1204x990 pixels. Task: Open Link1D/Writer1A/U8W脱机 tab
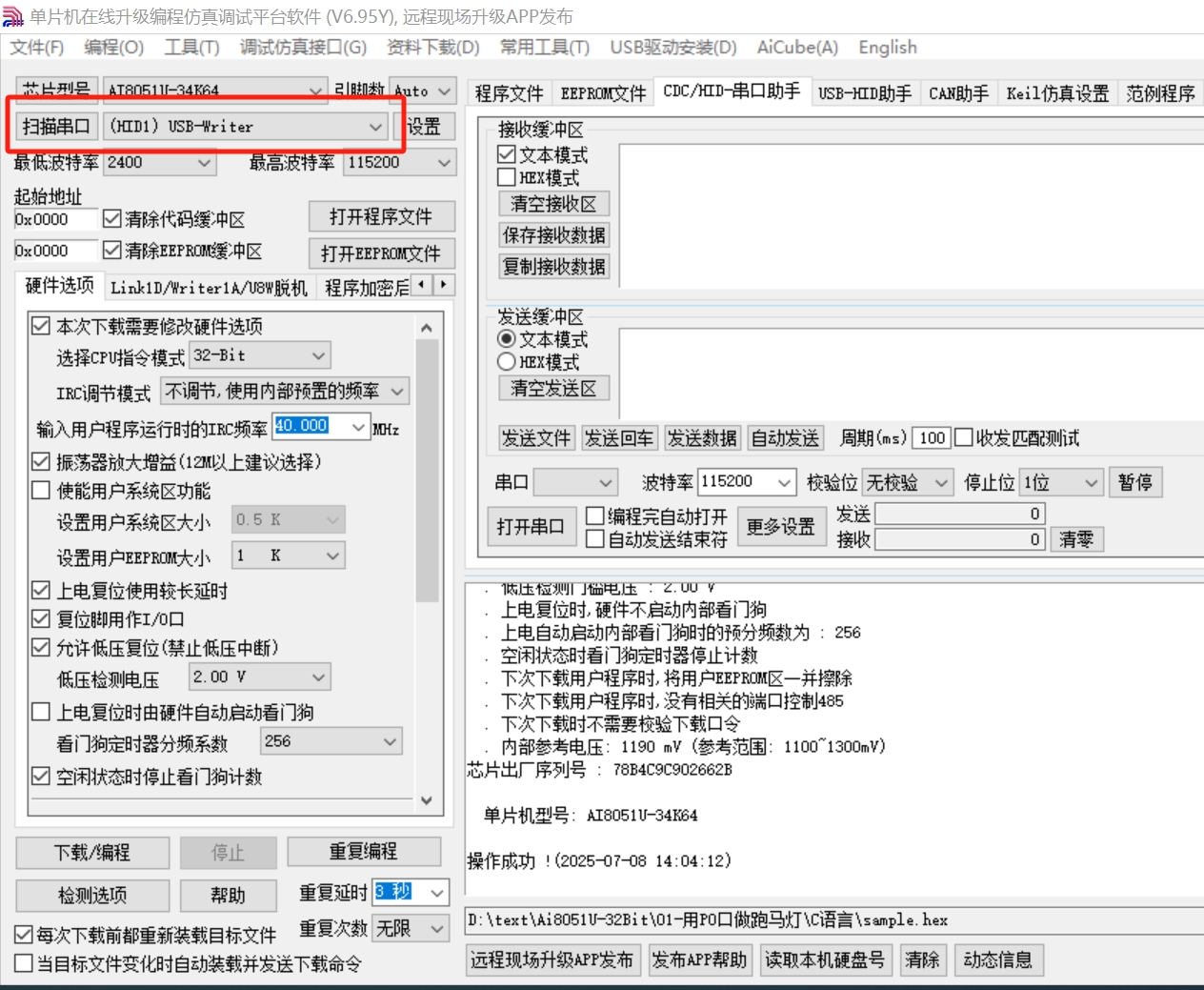click(x=209, y=288)
